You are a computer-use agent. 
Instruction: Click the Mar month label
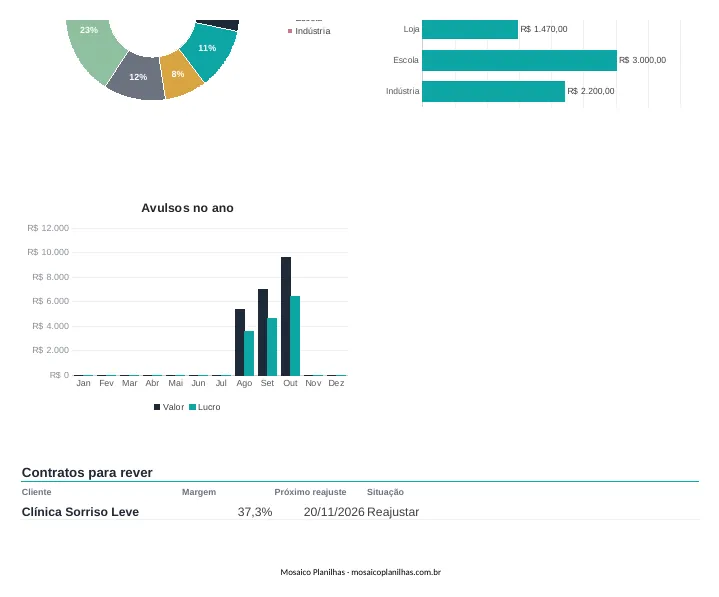[130, 383]
